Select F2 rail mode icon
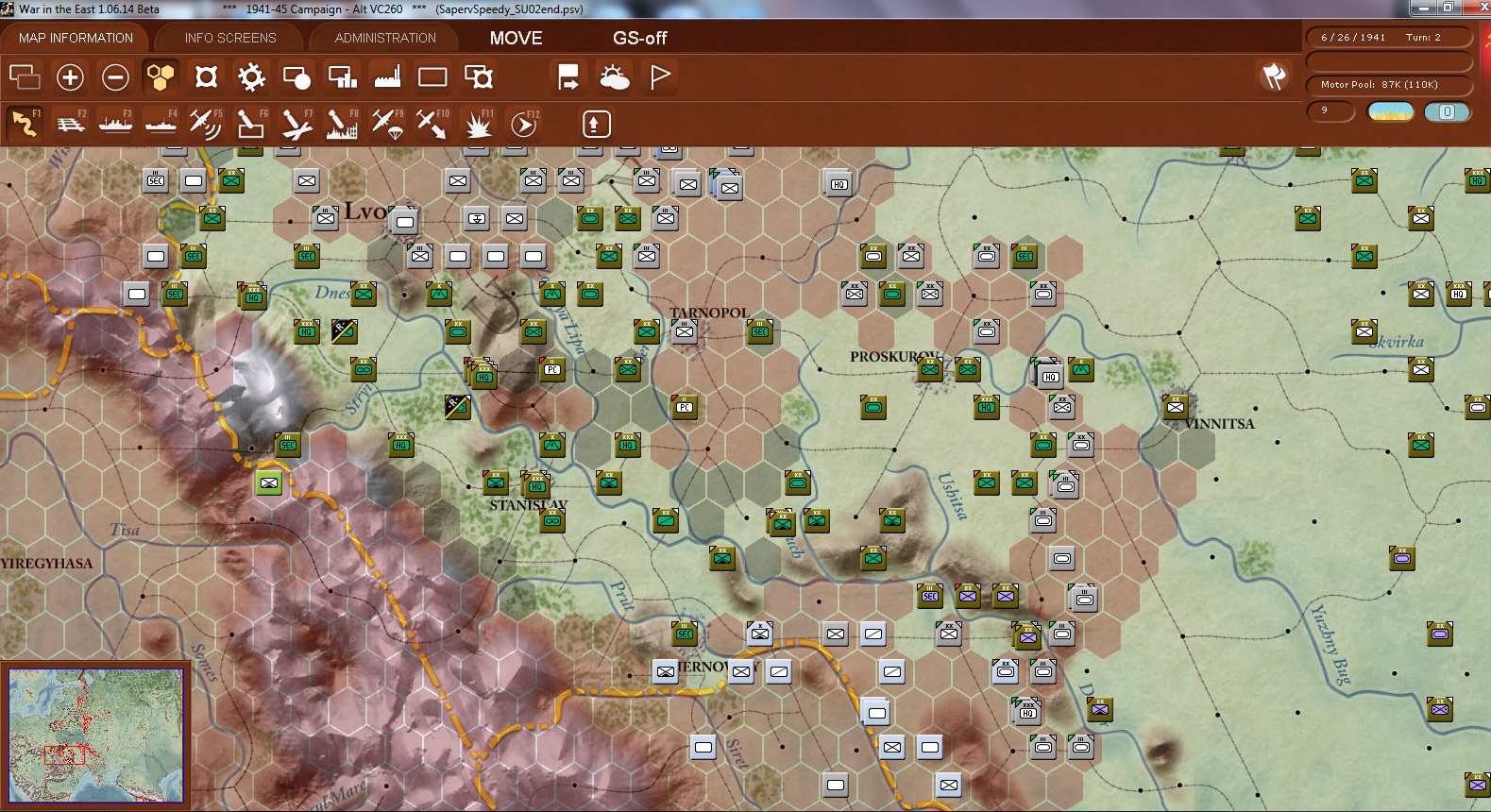 click(70, 124)
